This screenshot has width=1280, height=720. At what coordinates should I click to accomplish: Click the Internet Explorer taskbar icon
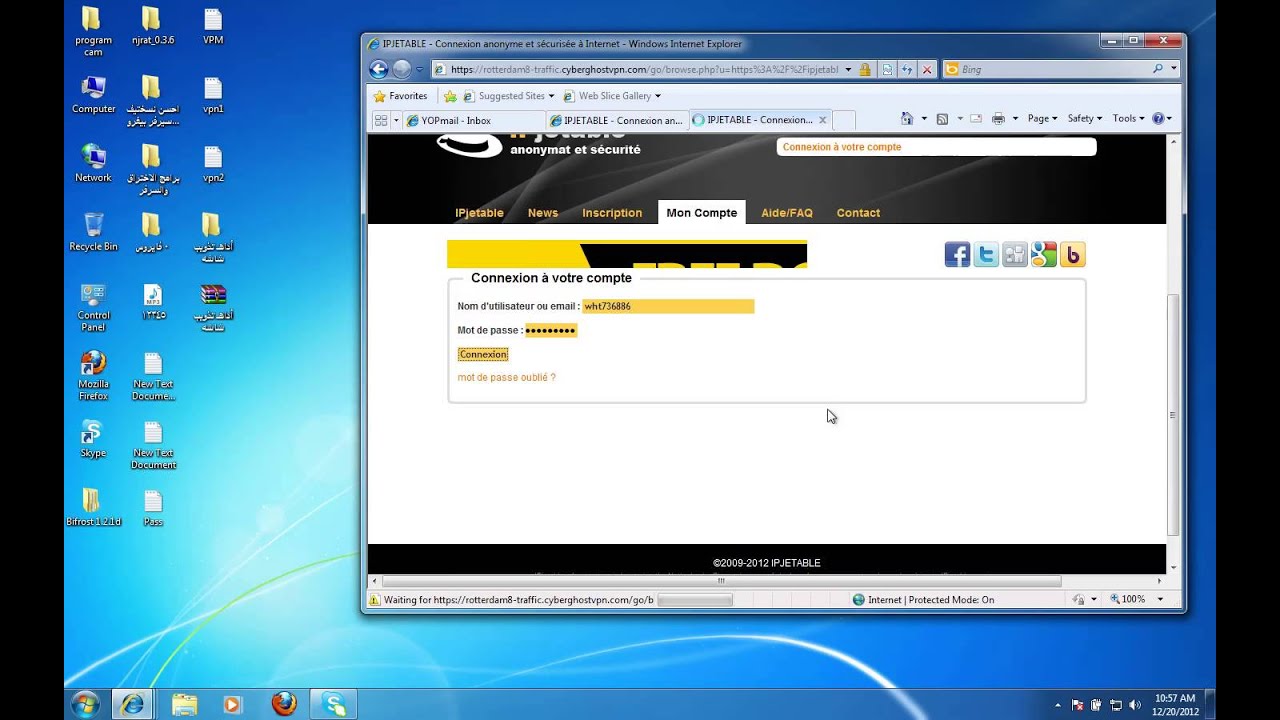click(131, 704)
